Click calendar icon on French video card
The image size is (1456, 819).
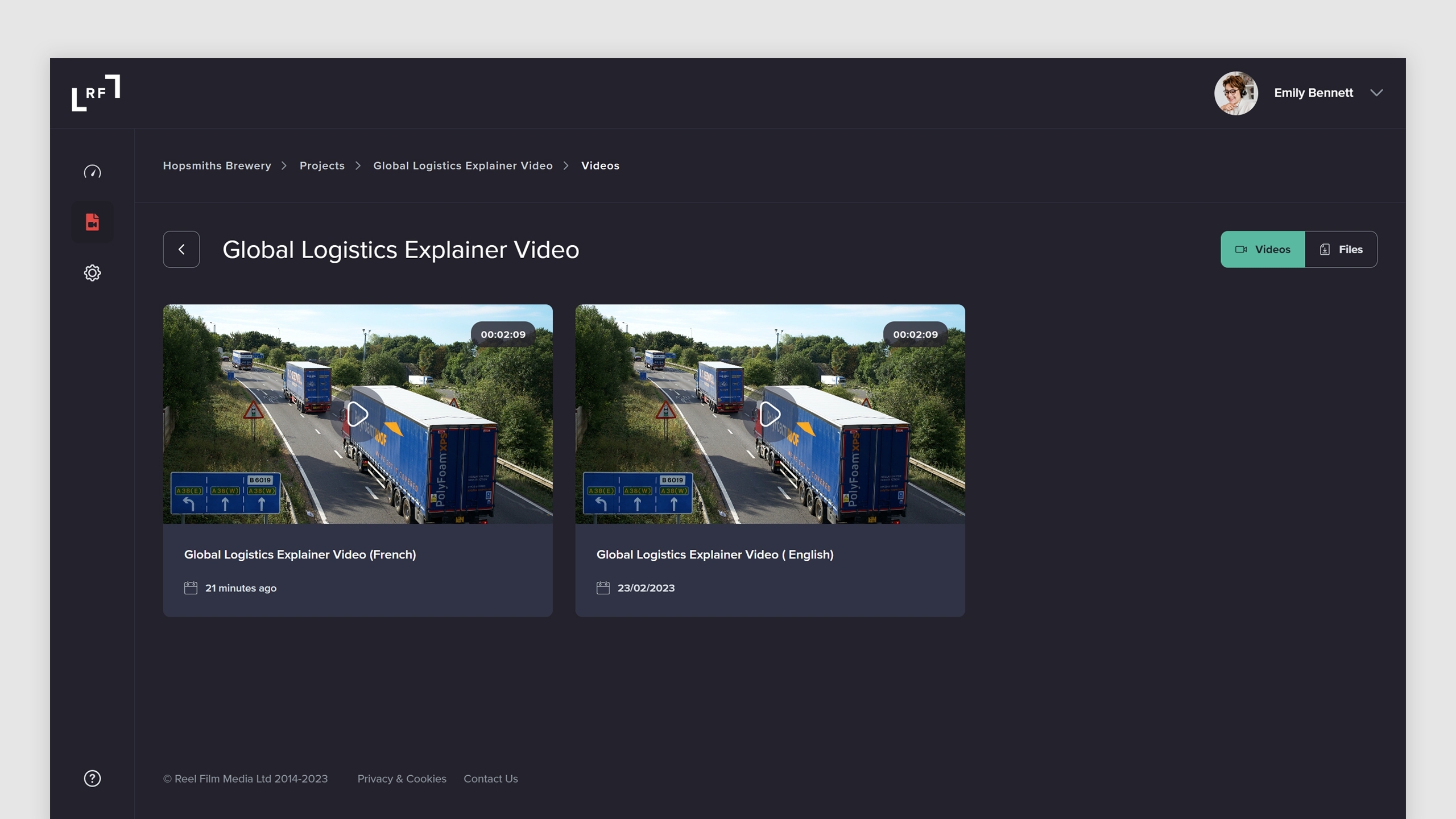point(191,588)
